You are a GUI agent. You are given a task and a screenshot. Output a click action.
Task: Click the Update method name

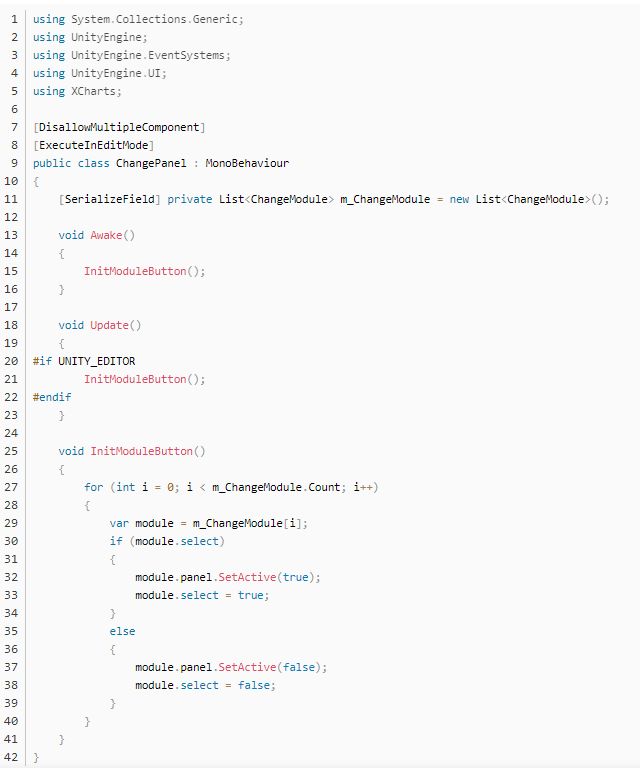tap(112, 325)
